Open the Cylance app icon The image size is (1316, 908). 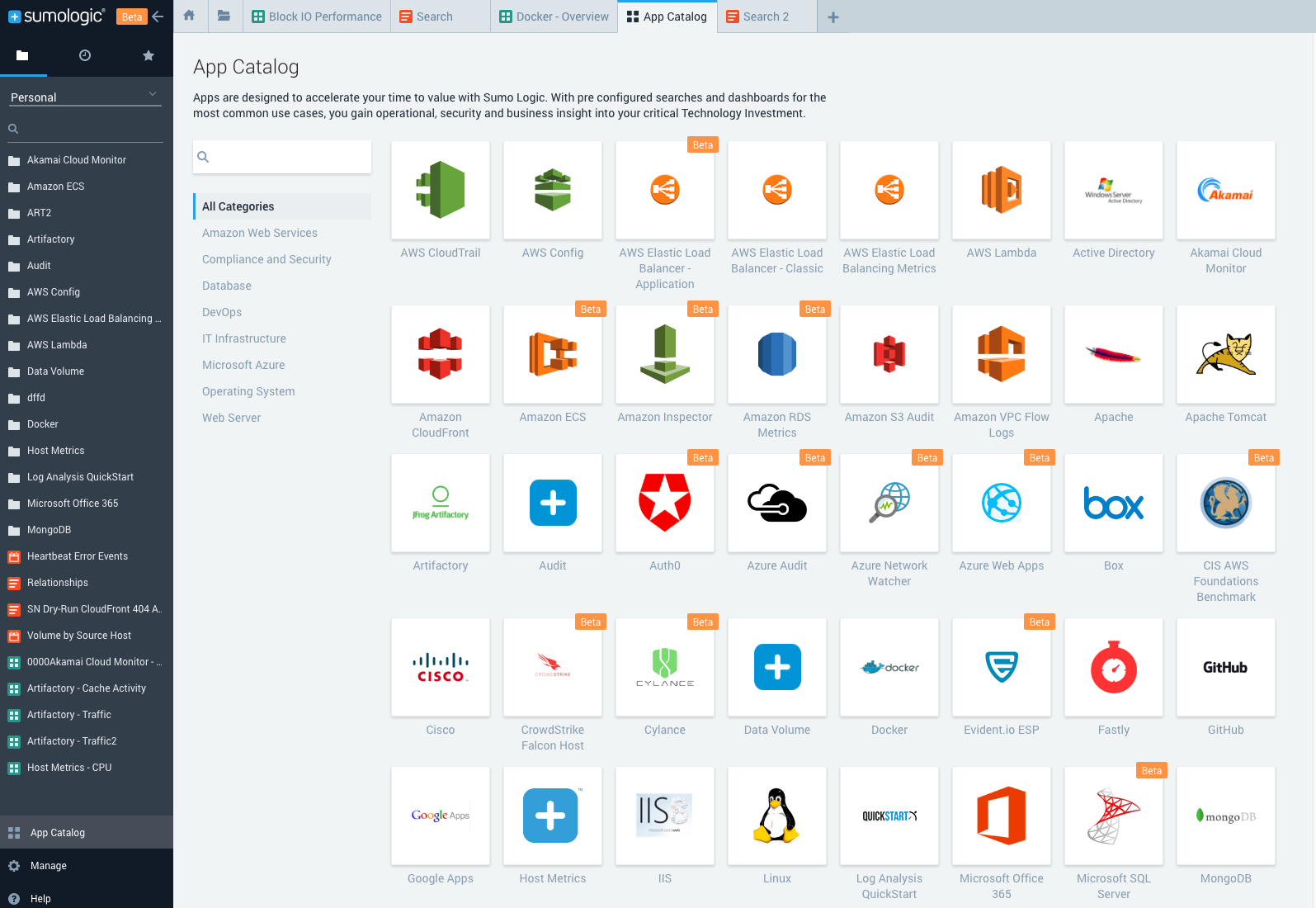point(665,667)
